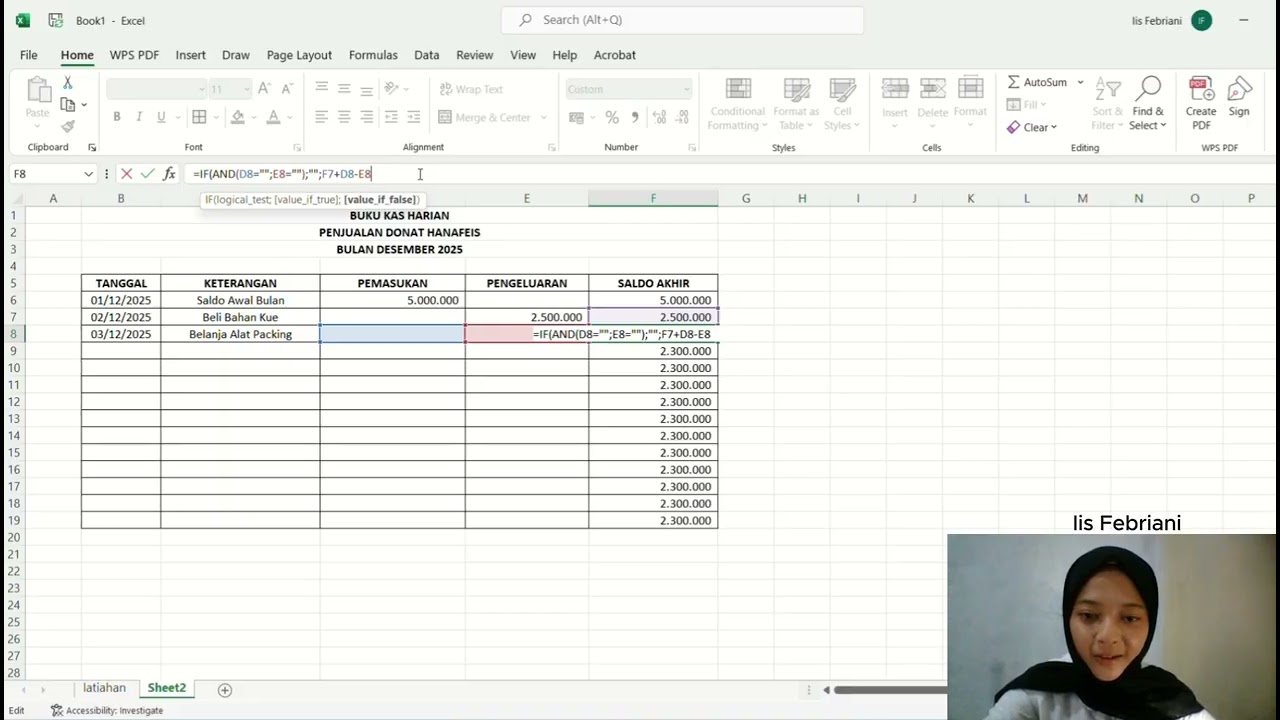Screen dimensions: 1280x720
Task: Click the Increase Indent icon
Action: click(414, 117)
